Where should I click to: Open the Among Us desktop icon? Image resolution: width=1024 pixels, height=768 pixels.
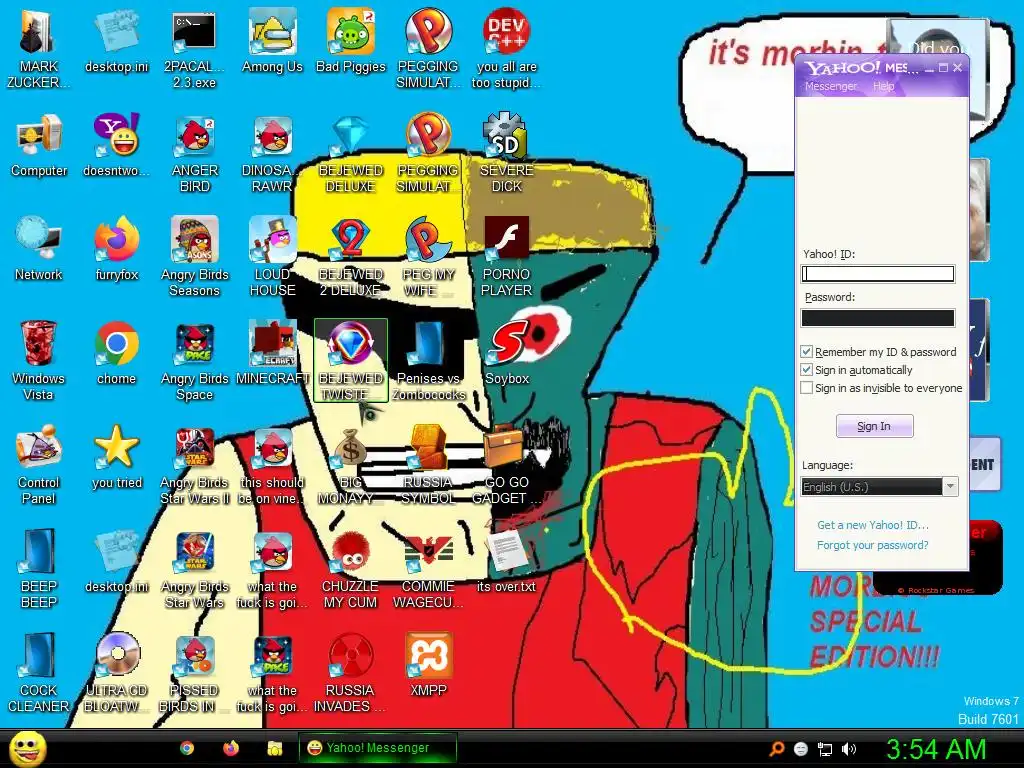coord(272,40)
